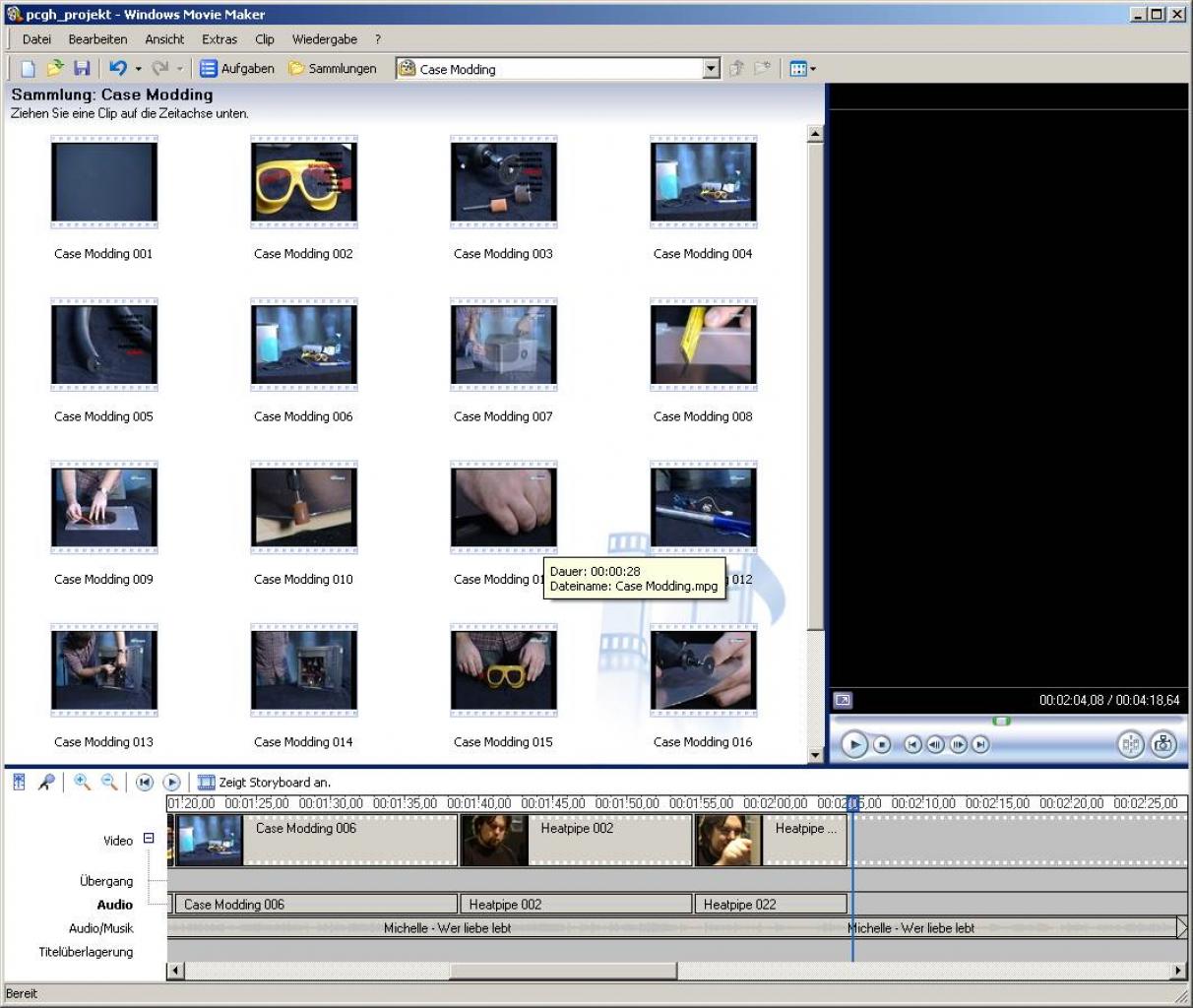
Task: Select the Heatpipe 002 video clip on timeline
Action: (576, 840)
